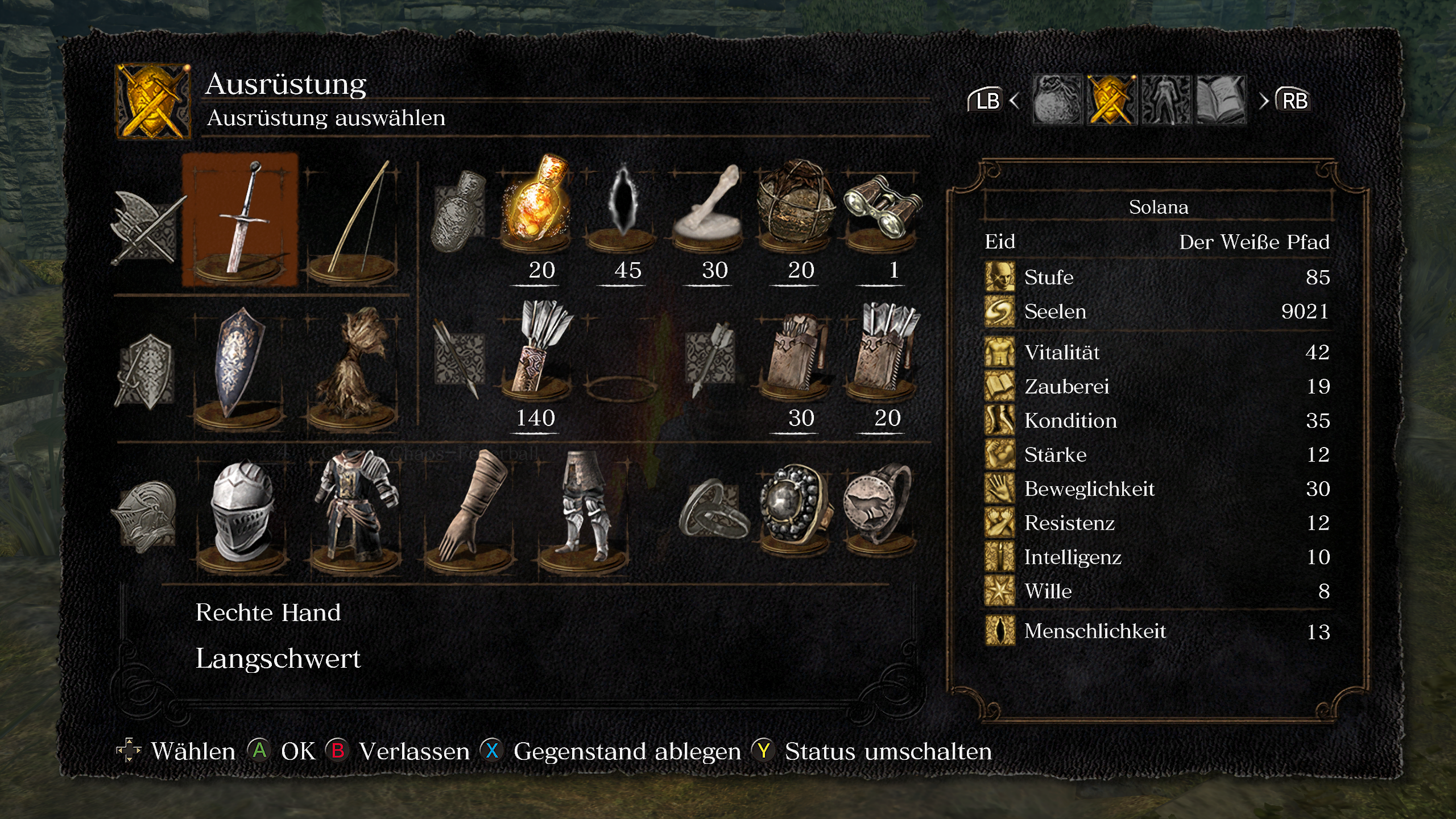Click the Y Status umschalten toggle
This screenshot has width=1456, height=819.
pyautogui.click(x=871, y=751)
